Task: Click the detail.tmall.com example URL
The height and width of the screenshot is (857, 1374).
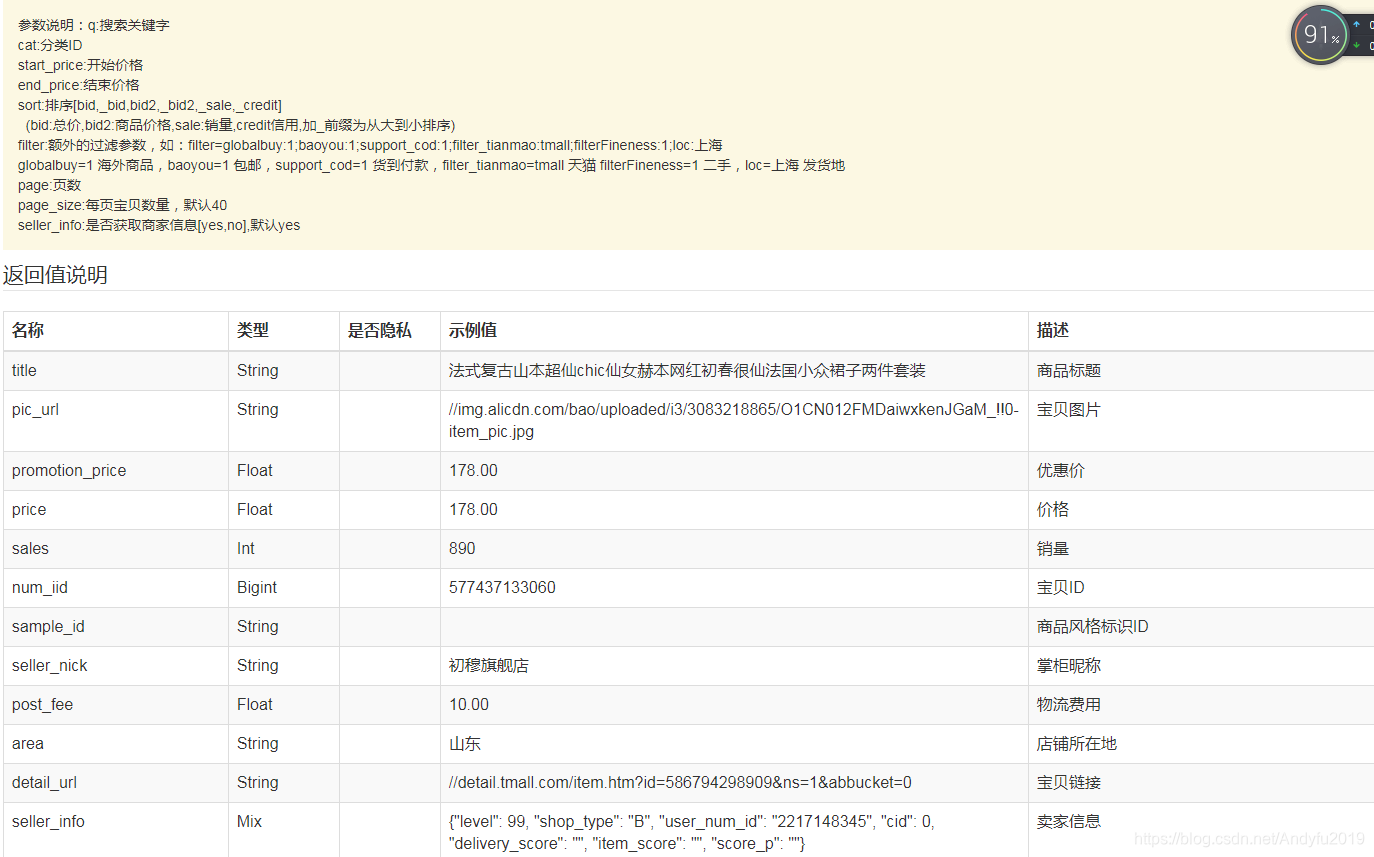Action: click(x=680, y=783)
